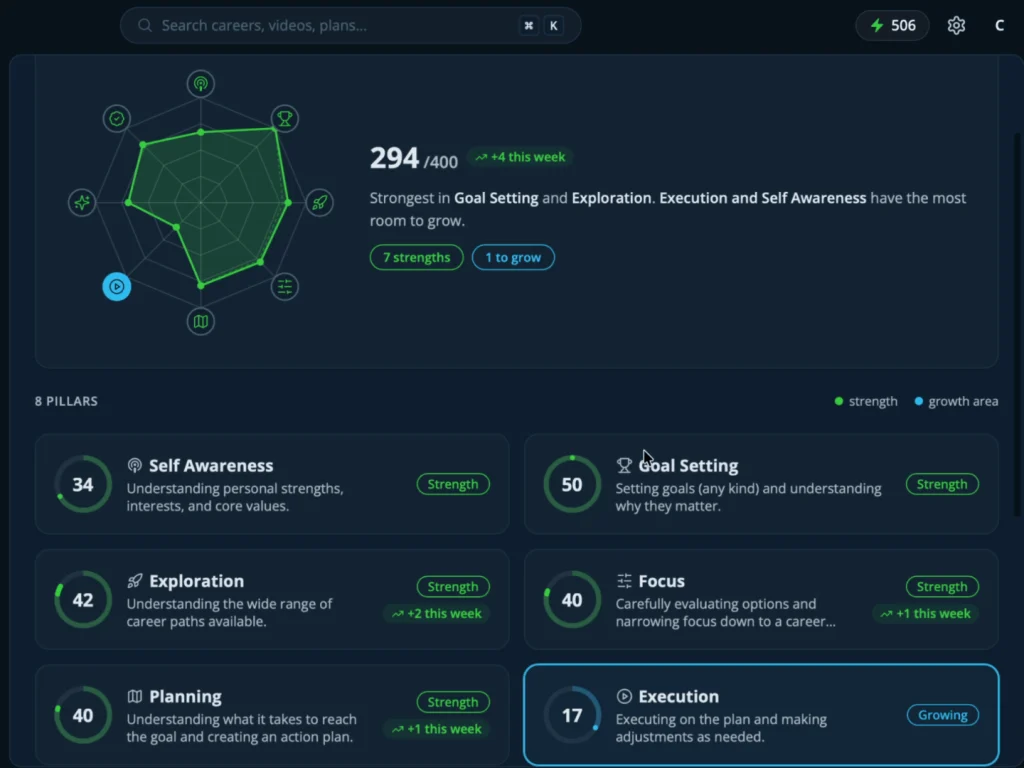Click the 294 total score
This screenshot has height=768, width=1024.
(394, 158)
